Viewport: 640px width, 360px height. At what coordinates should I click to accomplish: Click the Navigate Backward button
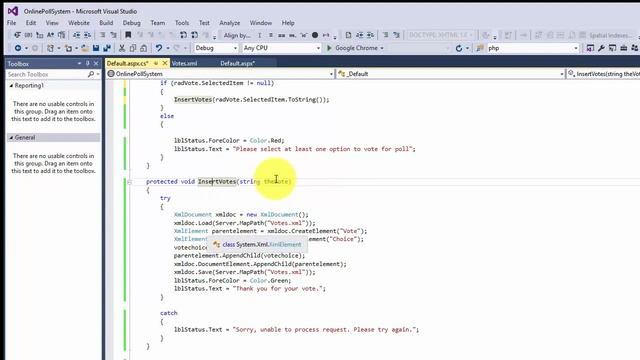[x=18, y=48]
